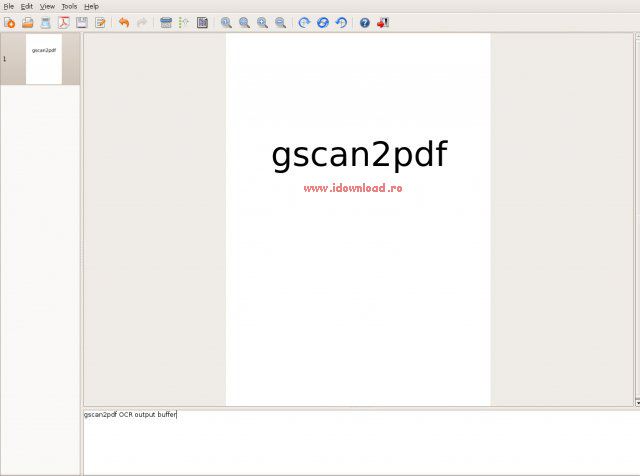Click the zoom to fit magnifier icon
Image resolution: width=640 pixels, height=476 pixels.
244,23
